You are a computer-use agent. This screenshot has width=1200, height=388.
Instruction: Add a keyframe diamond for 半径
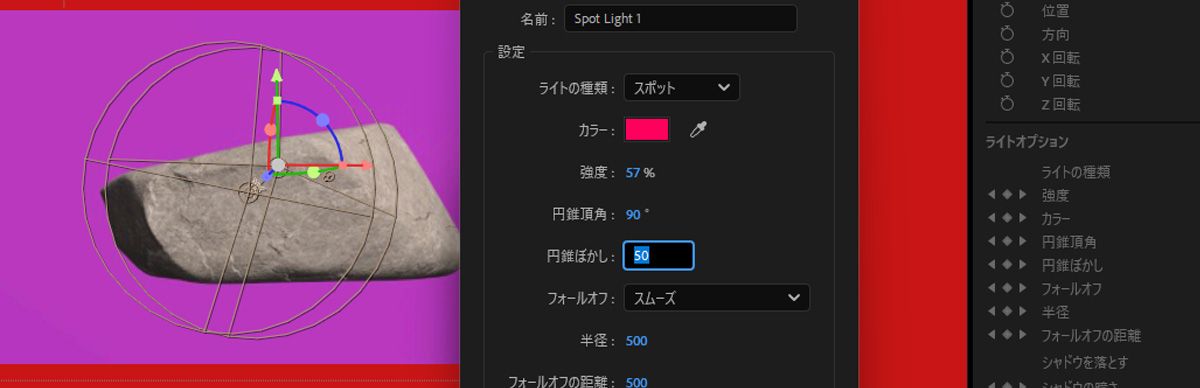[x=1006, y=311]
